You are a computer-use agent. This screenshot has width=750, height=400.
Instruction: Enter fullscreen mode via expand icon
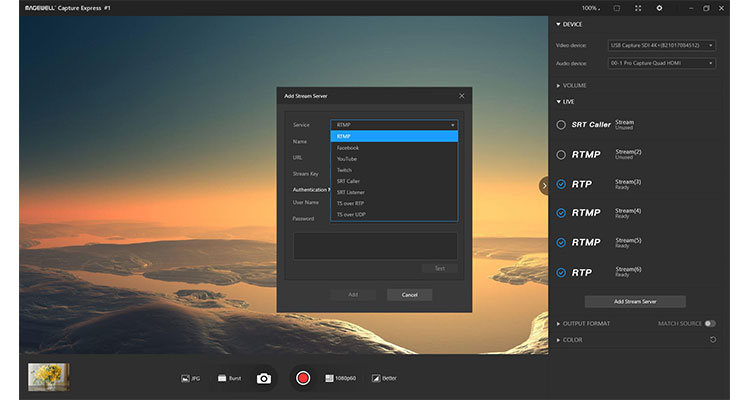pyautogui.click(x=638, y=8)
